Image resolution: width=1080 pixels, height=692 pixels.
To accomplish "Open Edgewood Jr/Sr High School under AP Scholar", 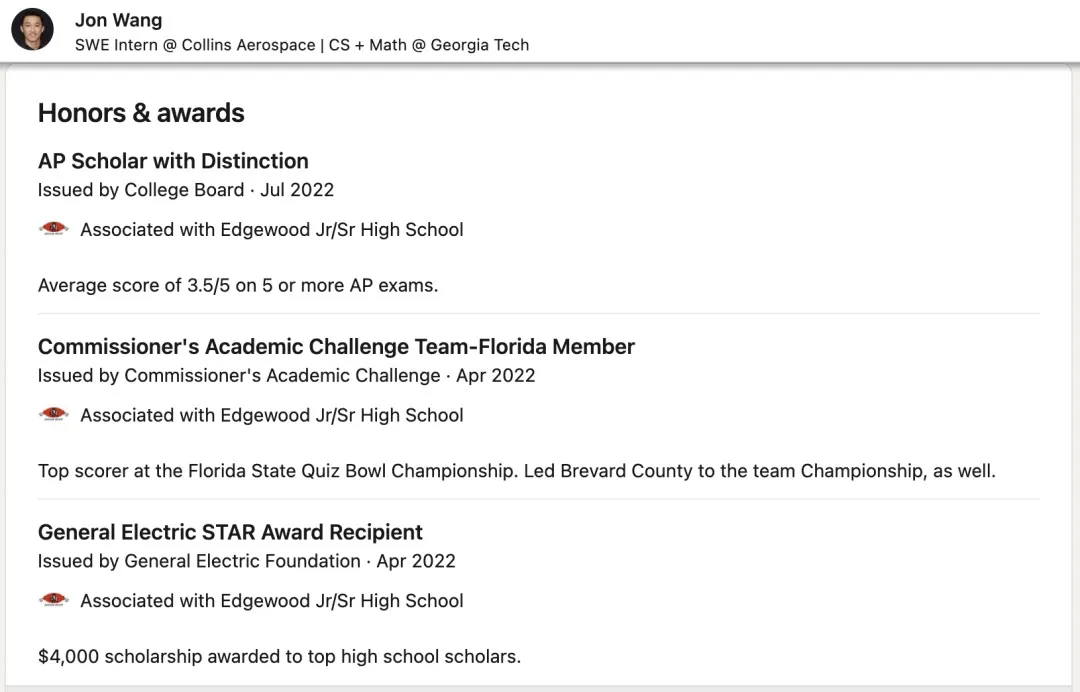I will tap(271, 230).
